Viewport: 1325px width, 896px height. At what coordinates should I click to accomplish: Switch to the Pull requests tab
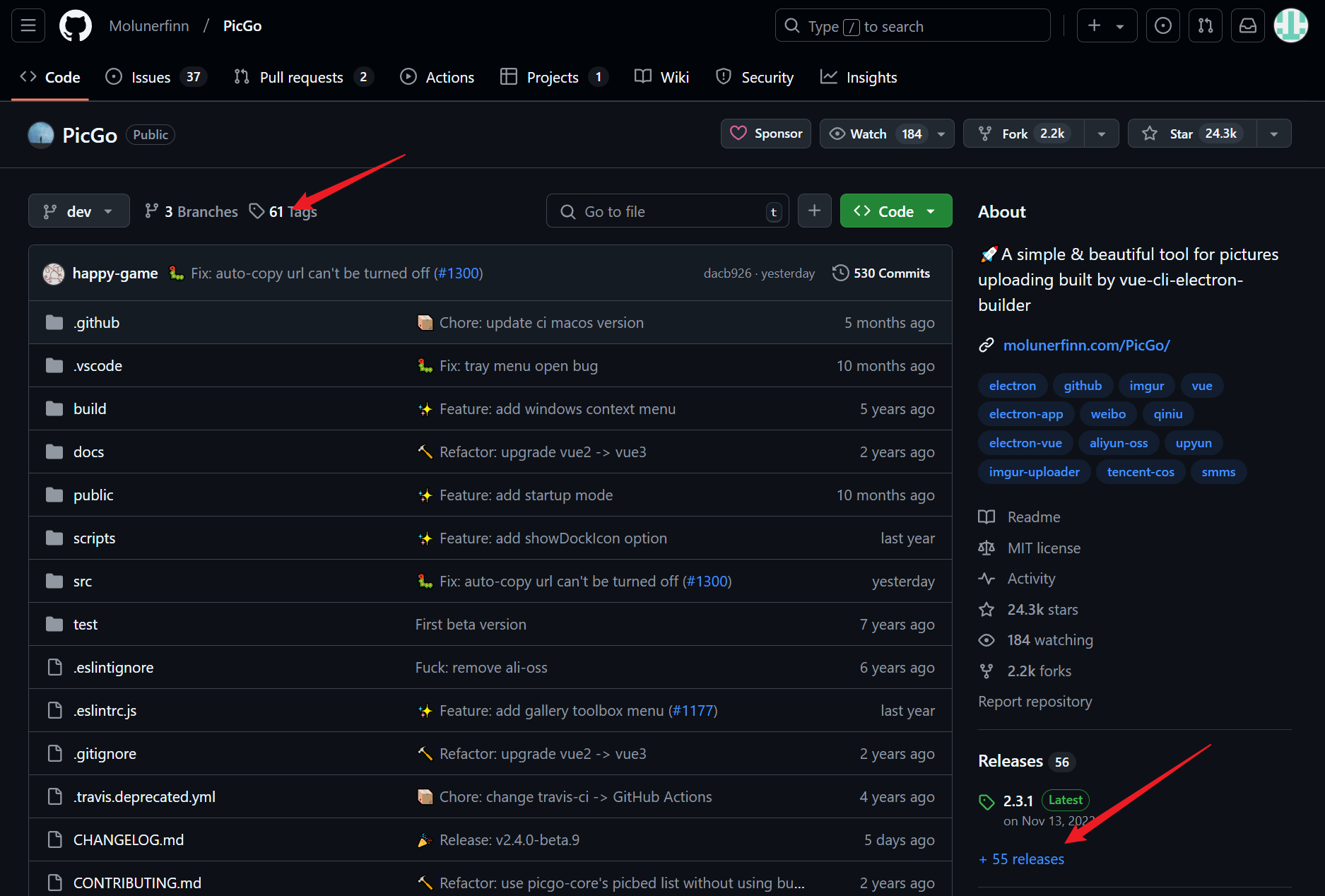click(303, 77)
